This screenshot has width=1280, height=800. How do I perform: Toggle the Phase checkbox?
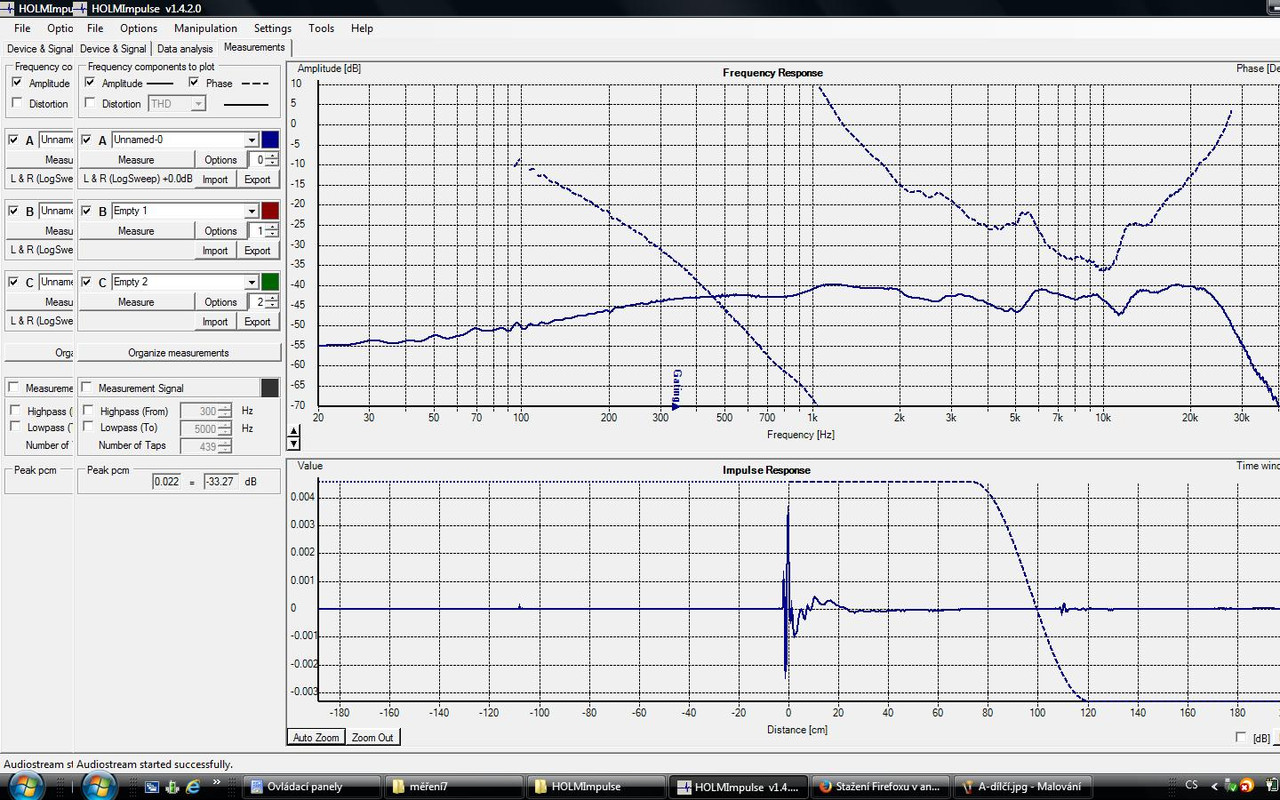coord(194,83)
